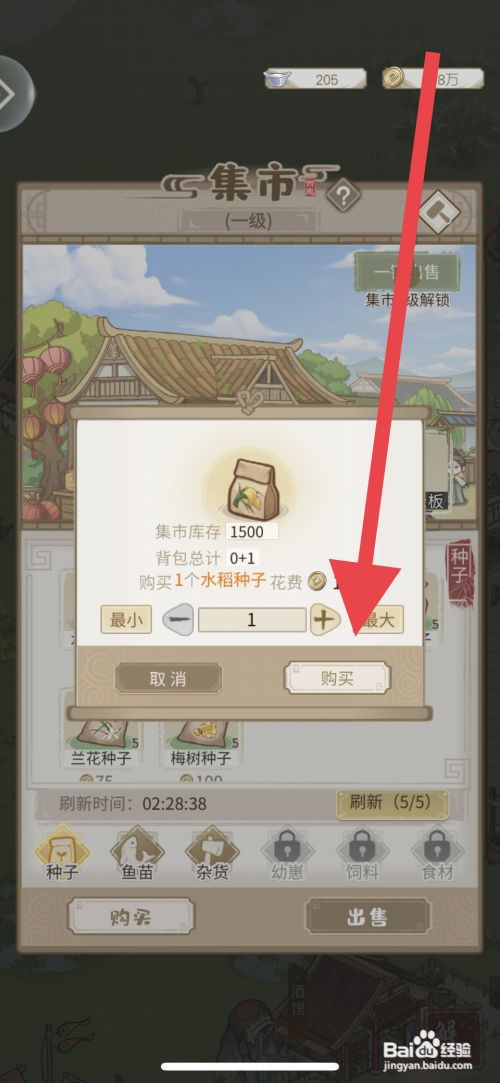Tap the locked 食材 category icon
Viewport: 500px width, 1083px height.
click(436, 854)
